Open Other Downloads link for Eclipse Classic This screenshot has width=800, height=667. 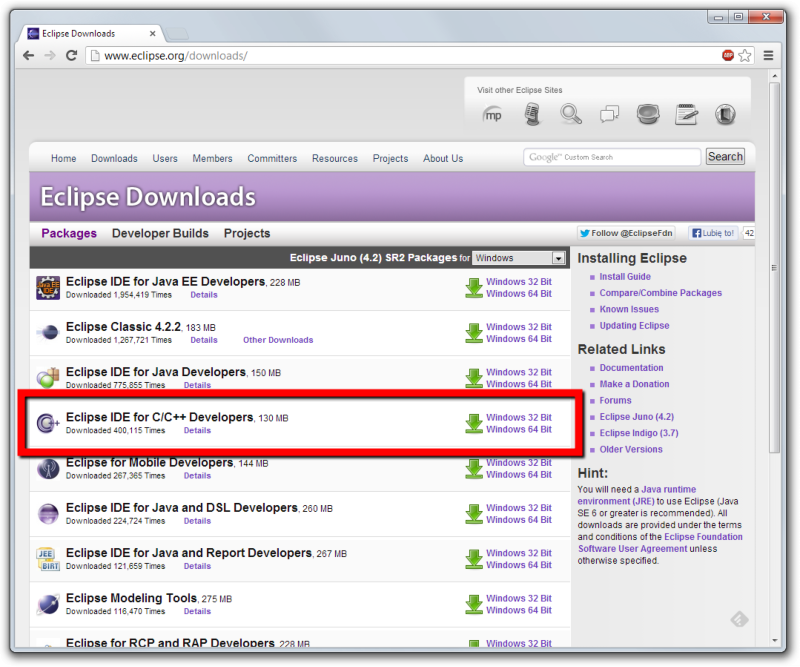pyautogui.click(x=278, y=340)
